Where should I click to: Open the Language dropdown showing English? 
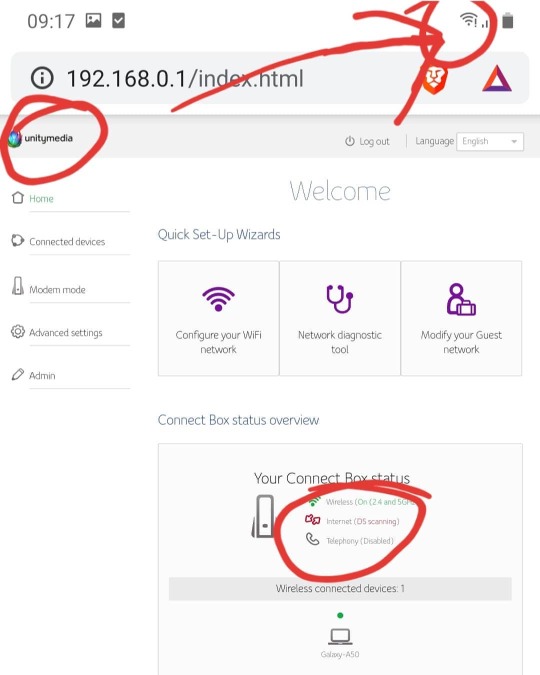490,141
